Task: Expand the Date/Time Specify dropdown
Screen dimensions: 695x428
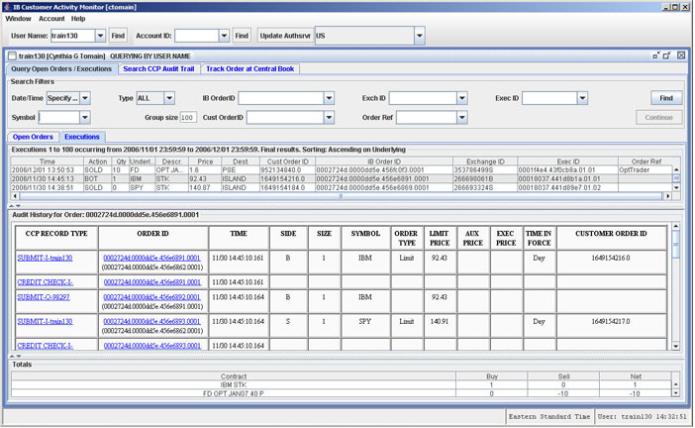Action: pyautogui.click(x=84, y=98)
